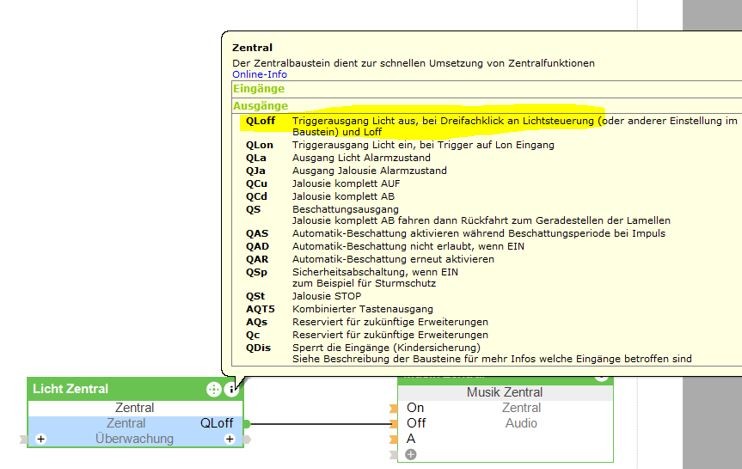Click the QAS output row
The height and width of the screenshot is (469, 742).
click(455, 234)
